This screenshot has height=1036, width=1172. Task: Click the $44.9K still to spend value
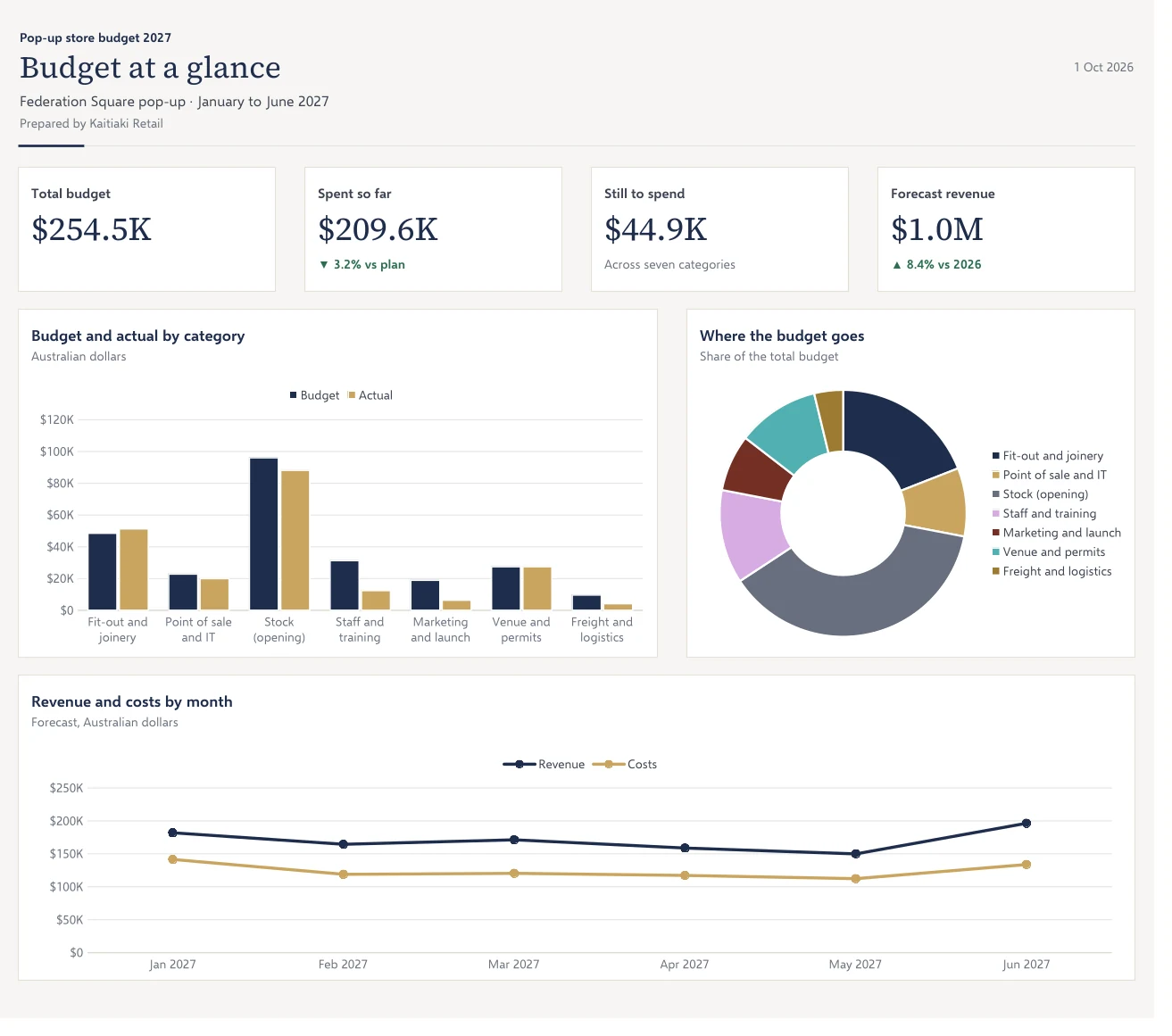tap(656, 230)
